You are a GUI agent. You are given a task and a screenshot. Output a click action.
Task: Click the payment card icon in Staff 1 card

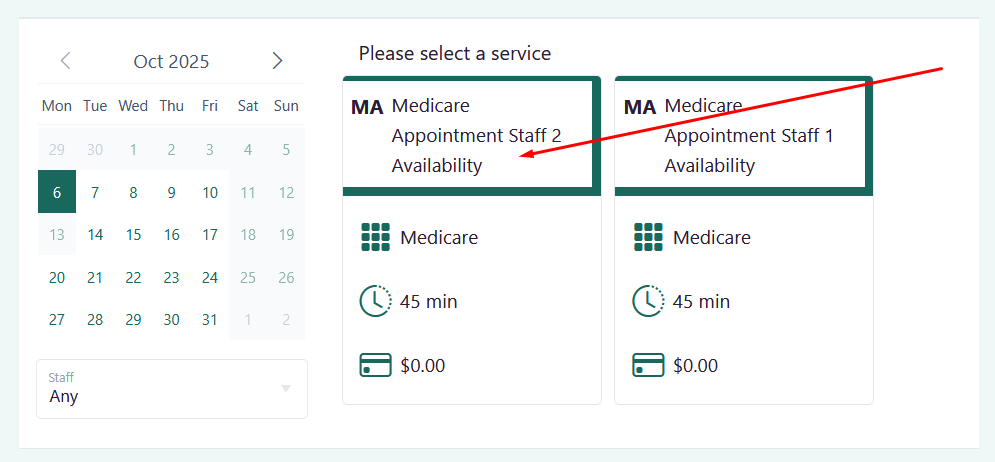point(648,365)
